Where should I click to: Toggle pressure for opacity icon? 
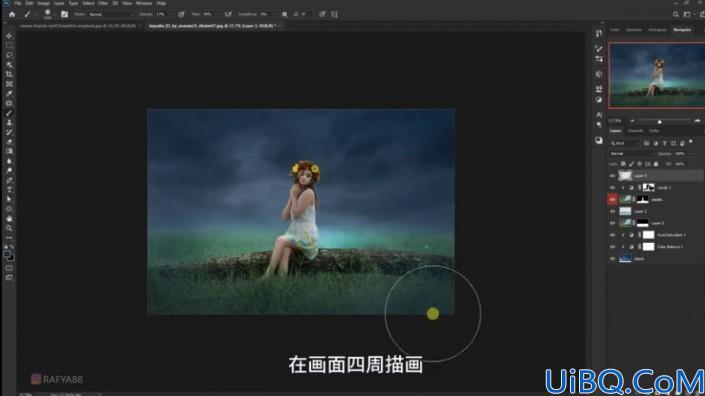[x=181, y=14]
